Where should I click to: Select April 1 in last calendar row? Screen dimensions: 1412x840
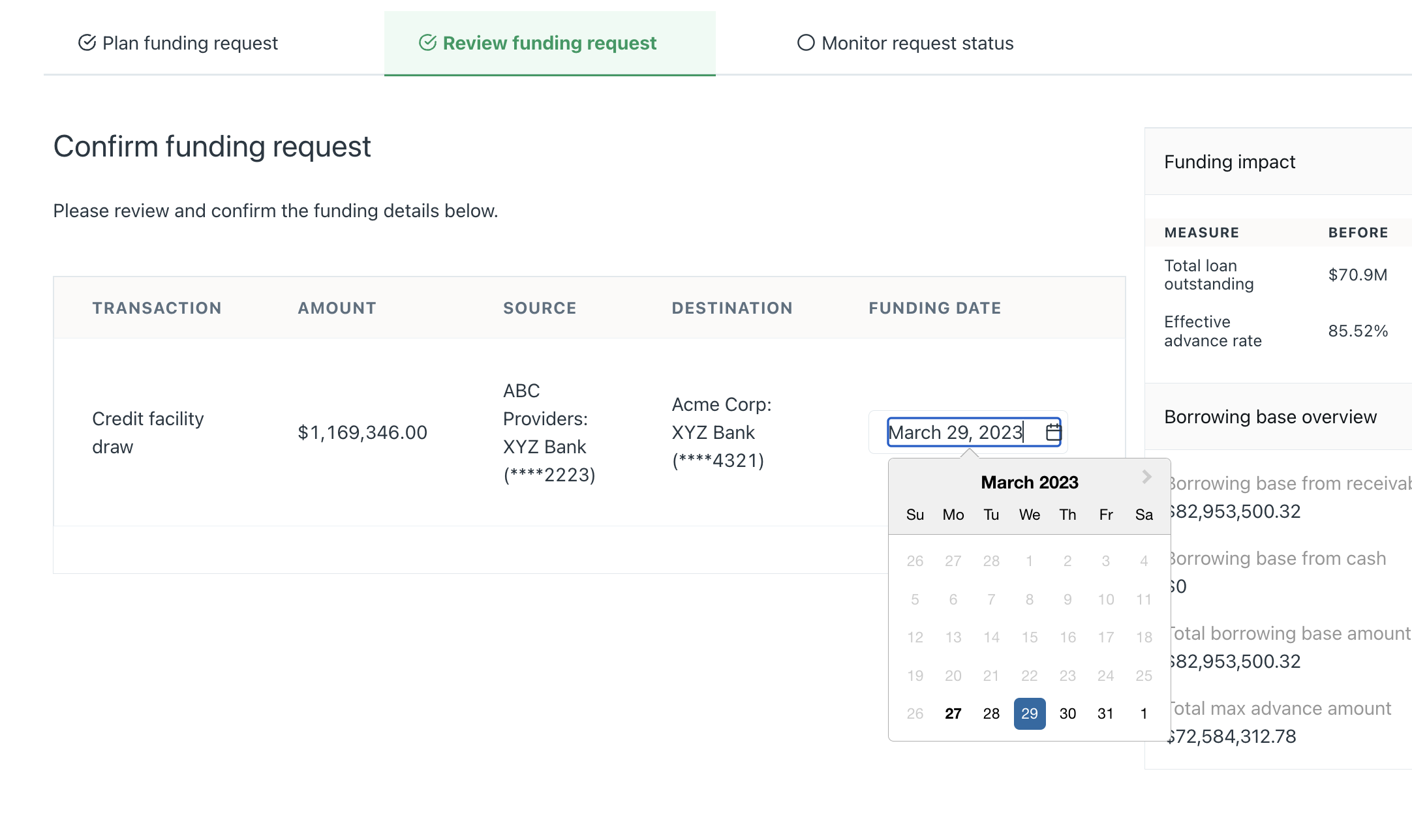[1144, 713]
